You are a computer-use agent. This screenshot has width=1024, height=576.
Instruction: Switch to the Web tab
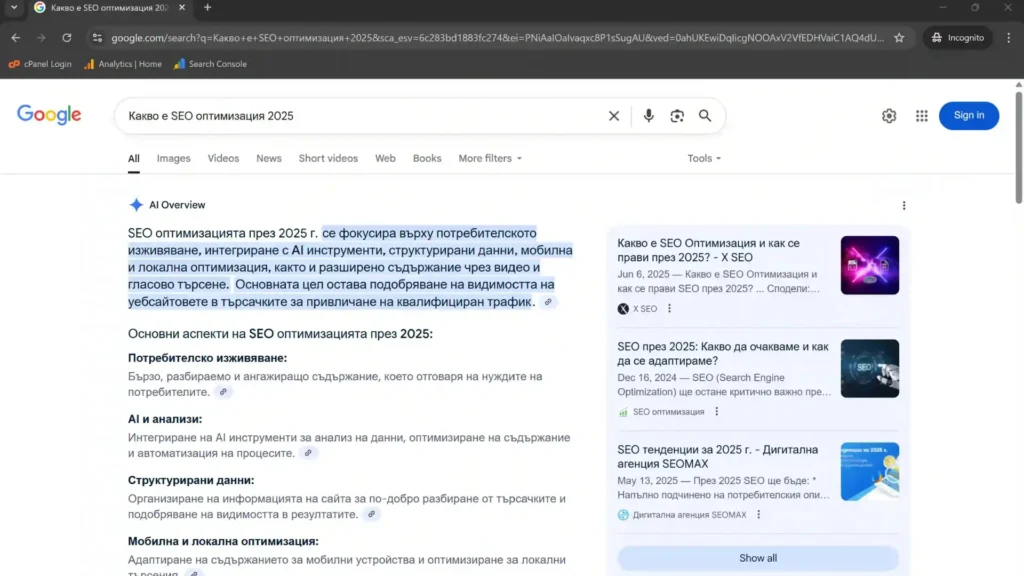click(x=385, y=158)
